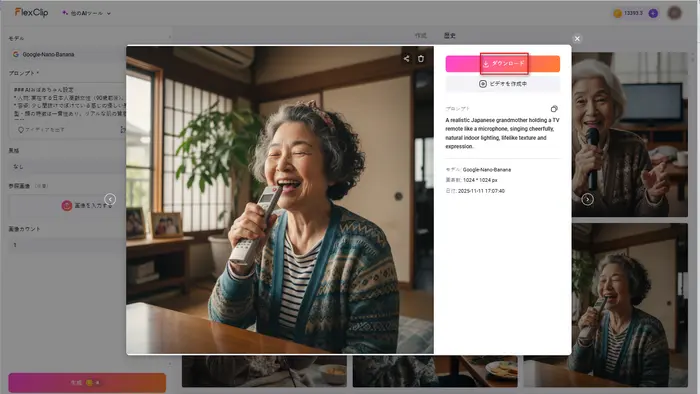Open the Google-Nano-Banana model selector

pos(67,54)
